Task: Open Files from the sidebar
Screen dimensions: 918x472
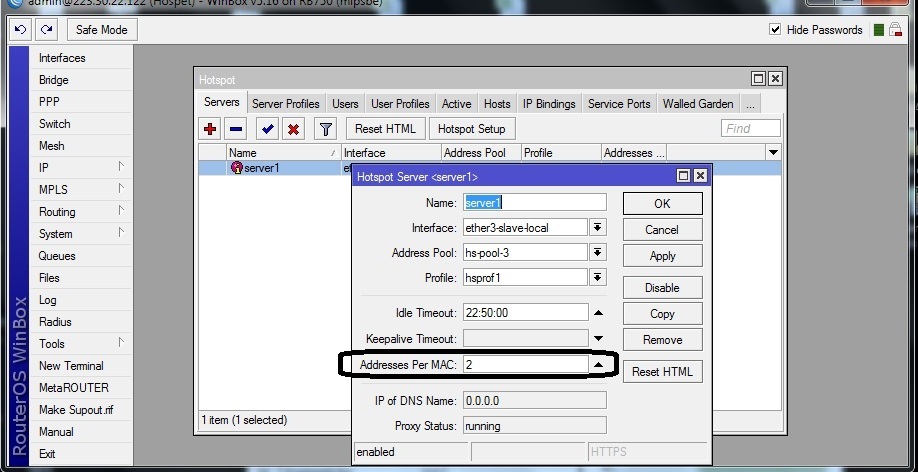Action: 49,278
